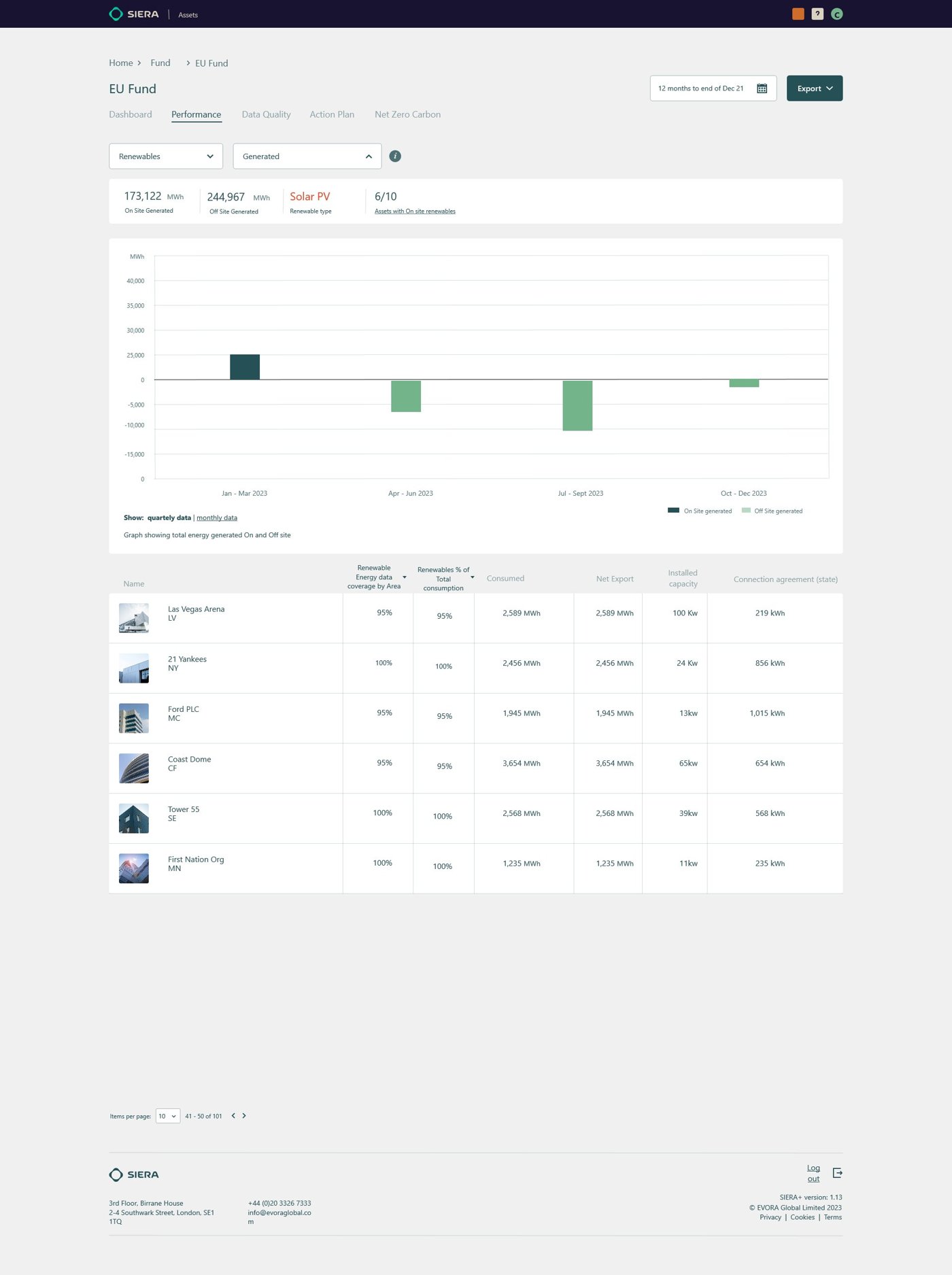Switch chart to monthly data
This screenshot has height=1275, width=952.
tap(217, 518)
